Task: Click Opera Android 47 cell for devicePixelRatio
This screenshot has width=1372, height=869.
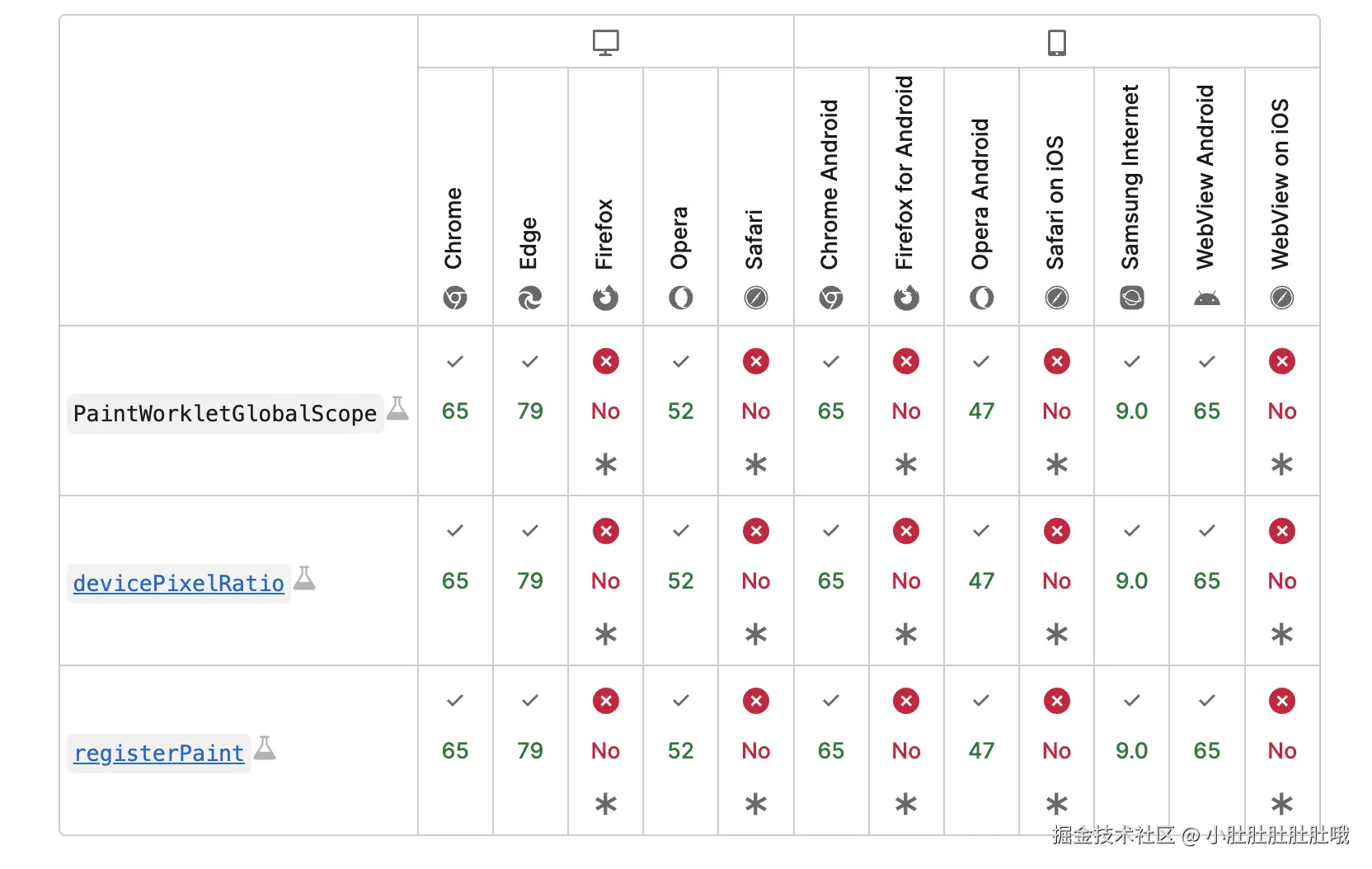Action: 981,580
